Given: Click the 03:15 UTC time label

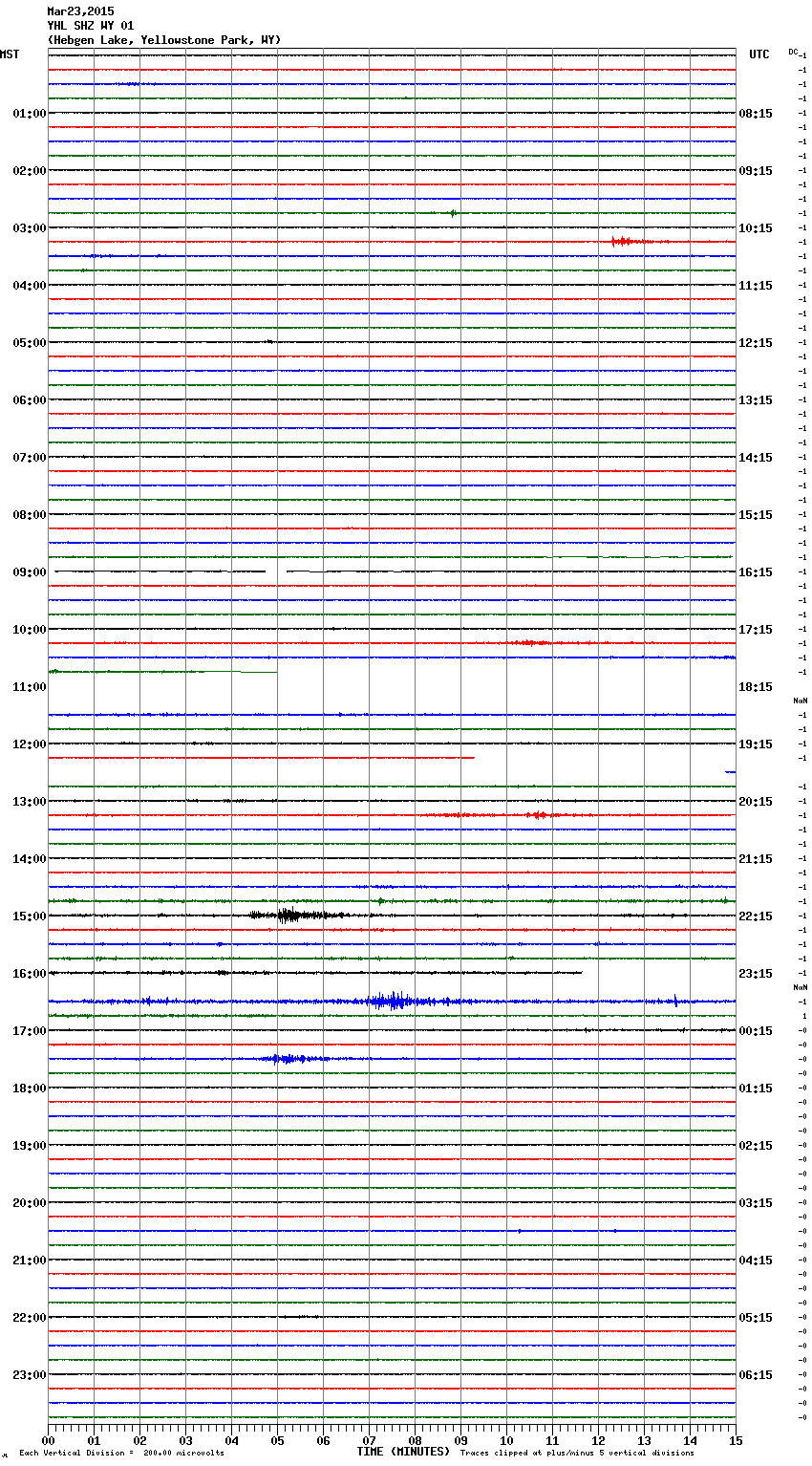Looking at the screenshot, I should click(756, 1203).
